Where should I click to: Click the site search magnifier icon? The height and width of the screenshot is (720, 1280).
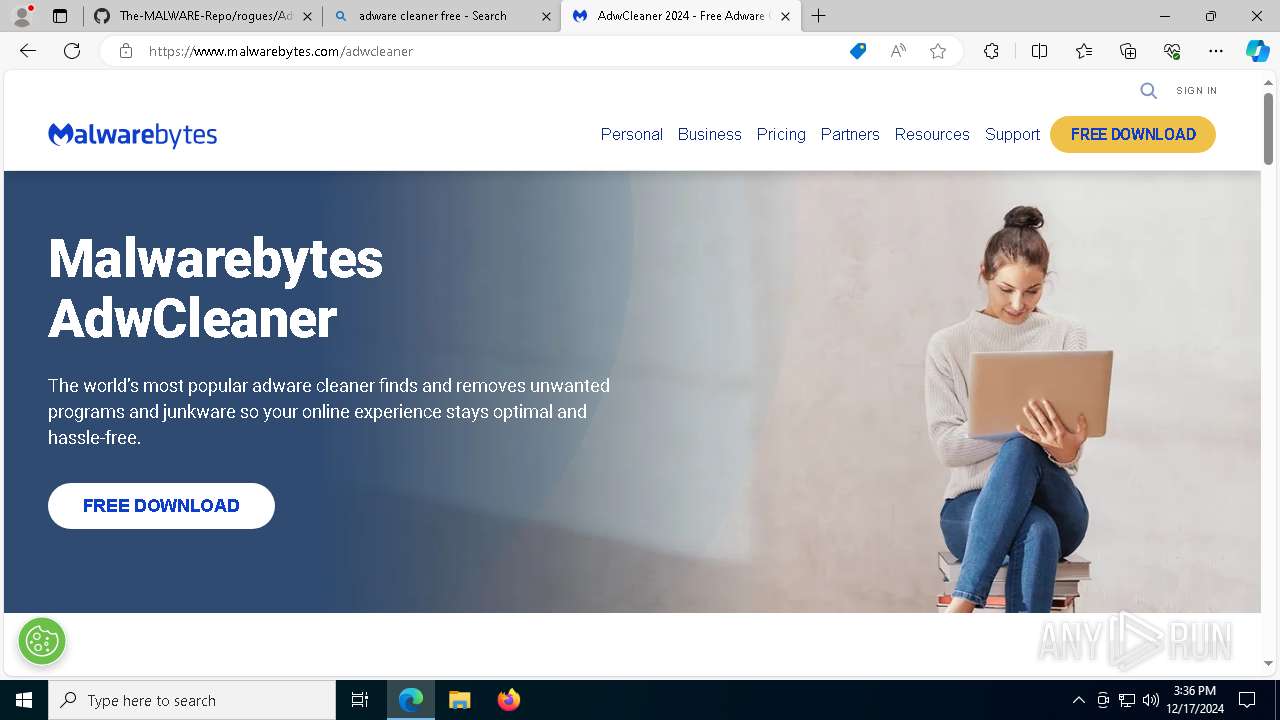(x=1149, y=91)
